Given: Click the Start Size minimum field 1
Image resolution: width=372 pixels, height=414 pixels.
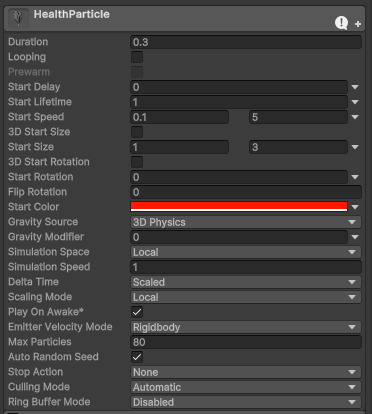Looking at the screenshot, I should click(x=179, y=147).
